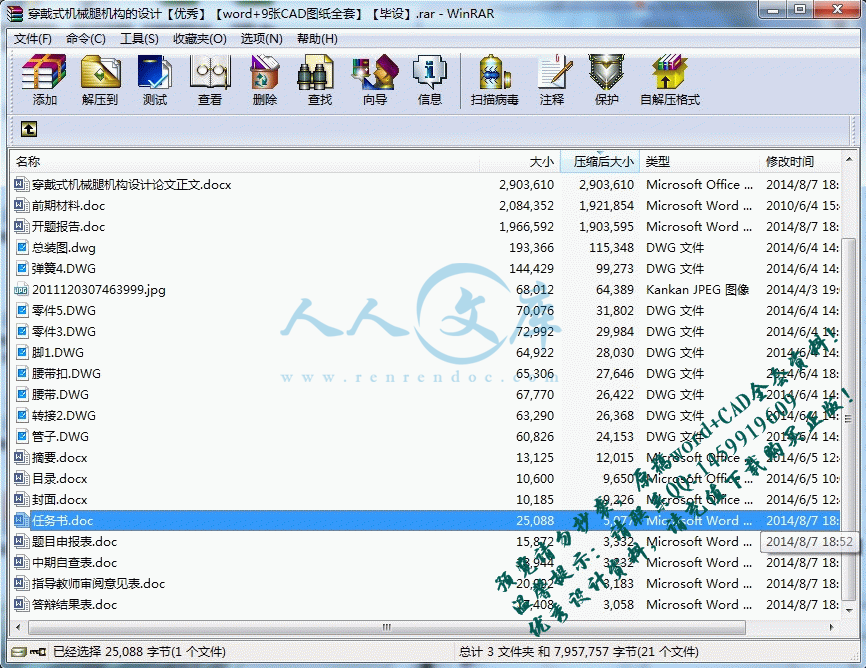Sort by 修改时间 column header
Screen dimensions: 866x668
coord(800,161)
